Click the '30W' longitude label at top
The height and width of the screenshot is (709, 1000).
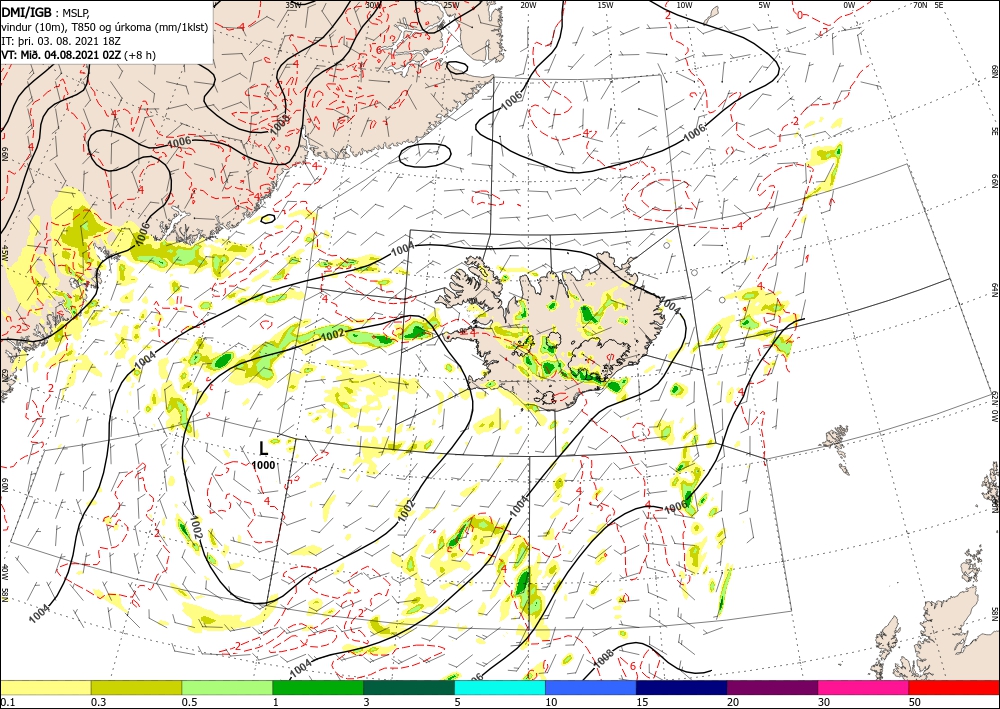coord(373,5)
